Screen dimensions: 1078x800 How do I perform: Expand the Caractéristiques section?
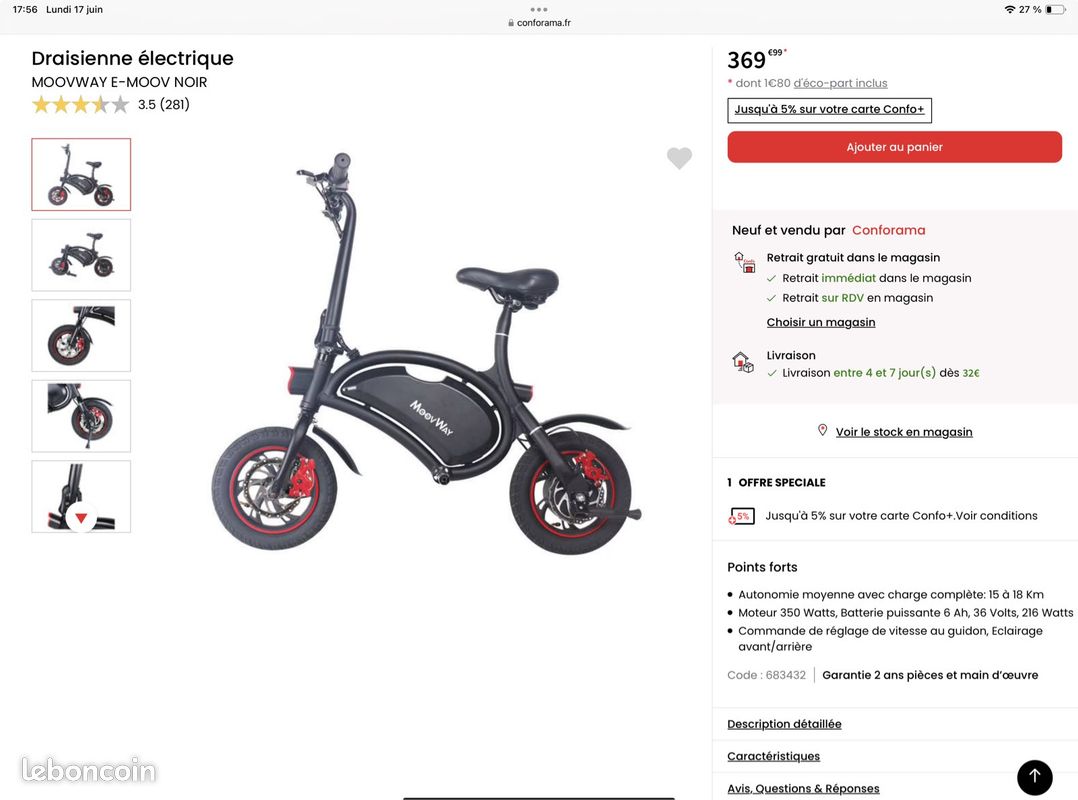773,756
